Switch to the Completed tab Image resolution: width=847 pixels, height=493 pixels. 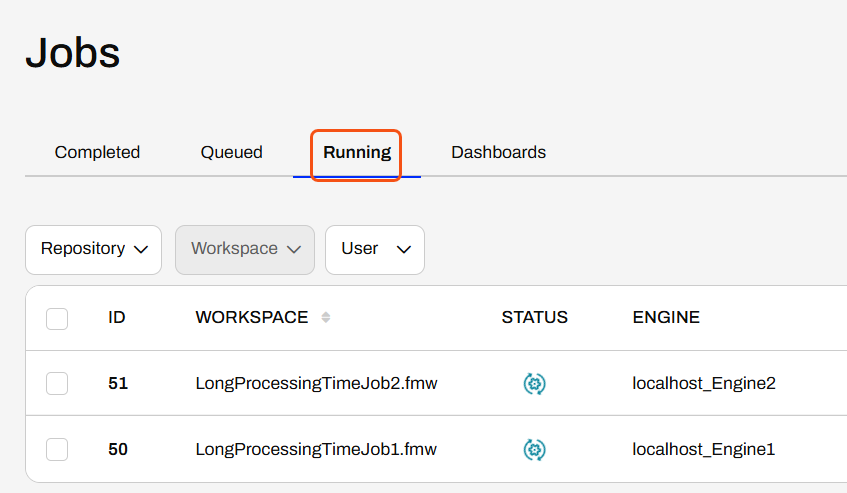coord(97,152)
